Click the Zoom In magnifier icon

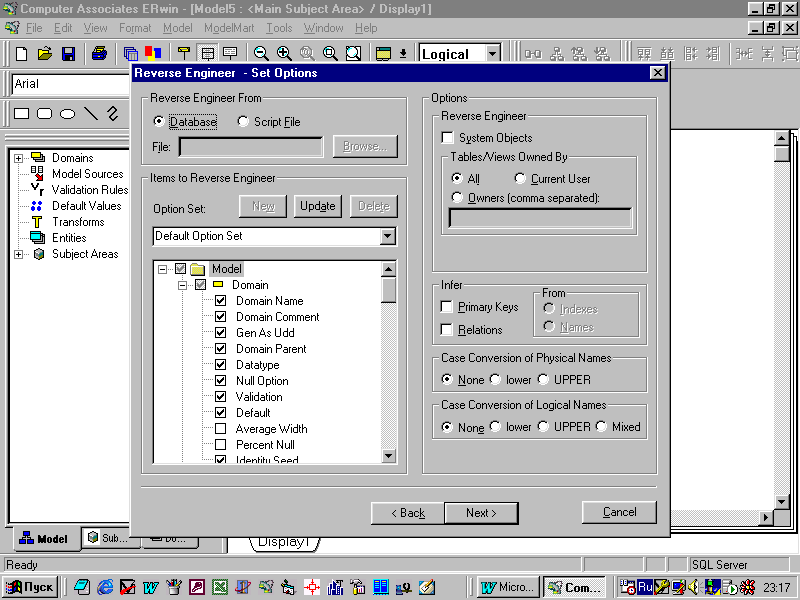coord(284,54)
